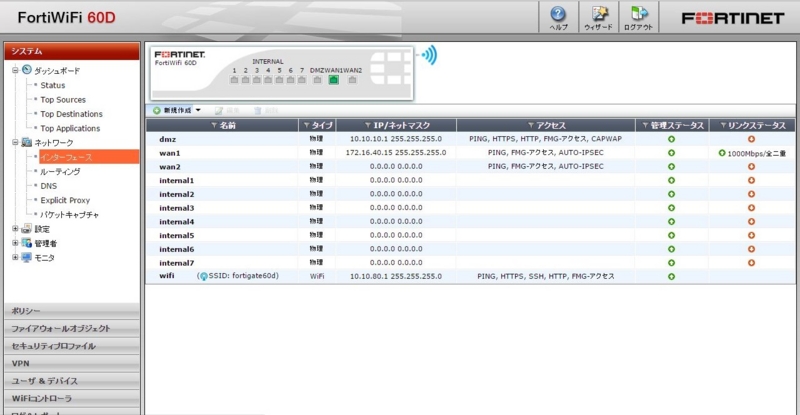This screenshot has height=415, width=800.
Task: Click INTERNAL port 4 icon
Action: tap(268, 80)
